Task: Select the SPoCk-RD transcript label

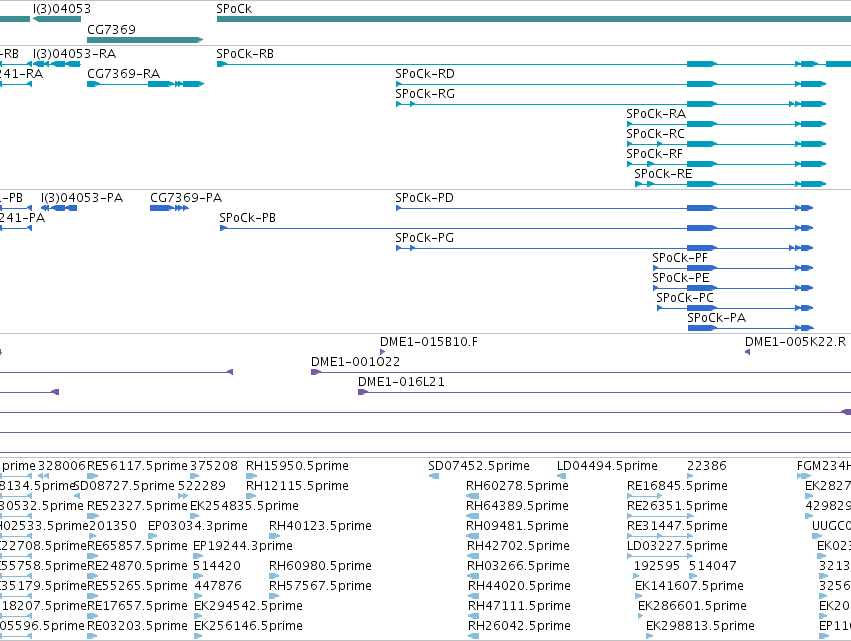Action: (425, 74)
